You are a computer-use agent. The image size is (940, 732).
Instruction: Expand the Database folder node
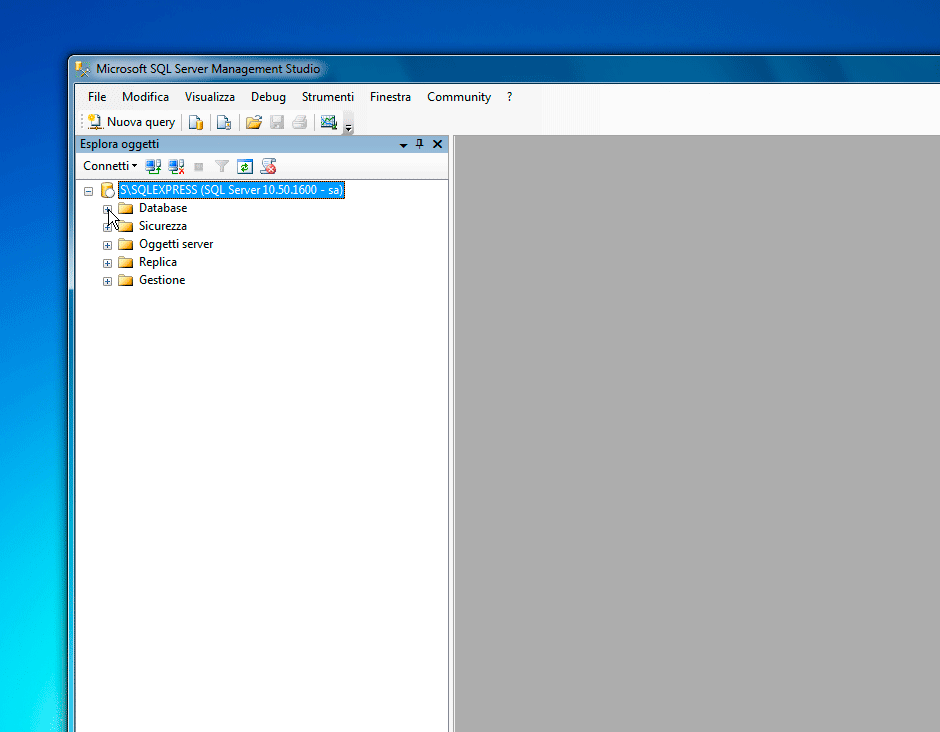click(x=107, y=209)
